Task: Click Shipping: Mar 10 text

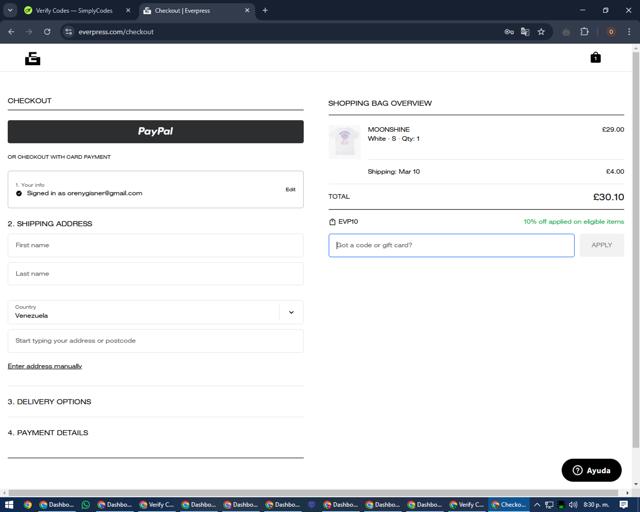Action: tap(394, 172)
